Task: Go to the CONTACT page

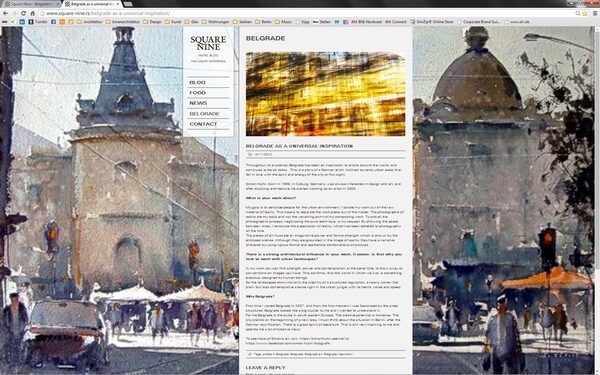Action: 203,124
